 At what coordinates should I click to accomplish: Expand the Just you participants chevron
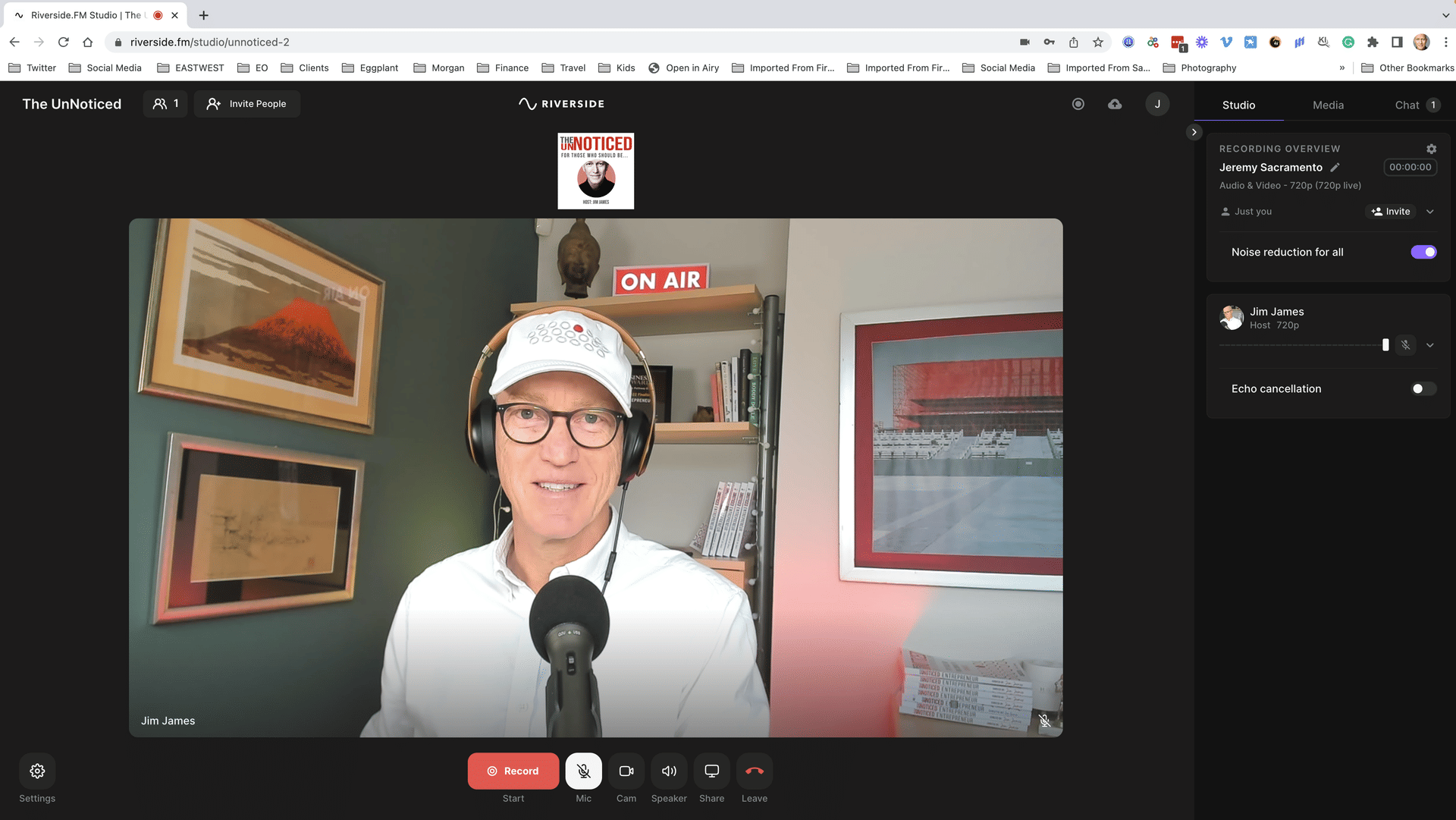click(x=1430, y=212)
